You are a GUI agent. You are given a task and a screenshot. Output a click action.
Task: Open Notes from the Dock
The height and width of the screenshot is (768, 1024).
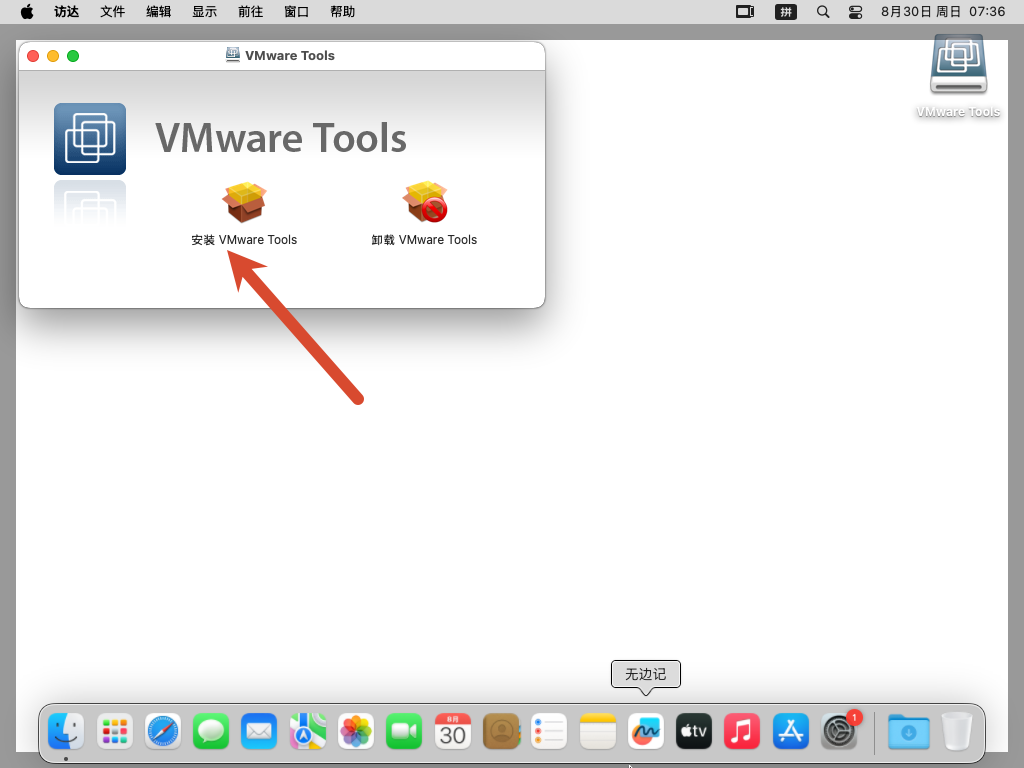tap(598, 731)
